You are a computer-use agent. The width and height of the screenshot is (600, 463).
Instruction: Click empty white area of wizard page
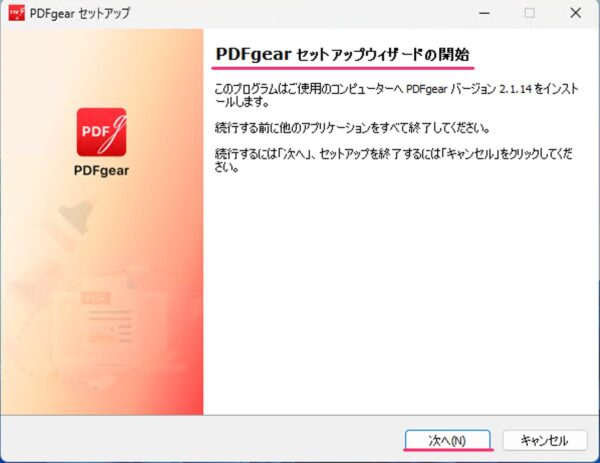(x=400, y=300)
